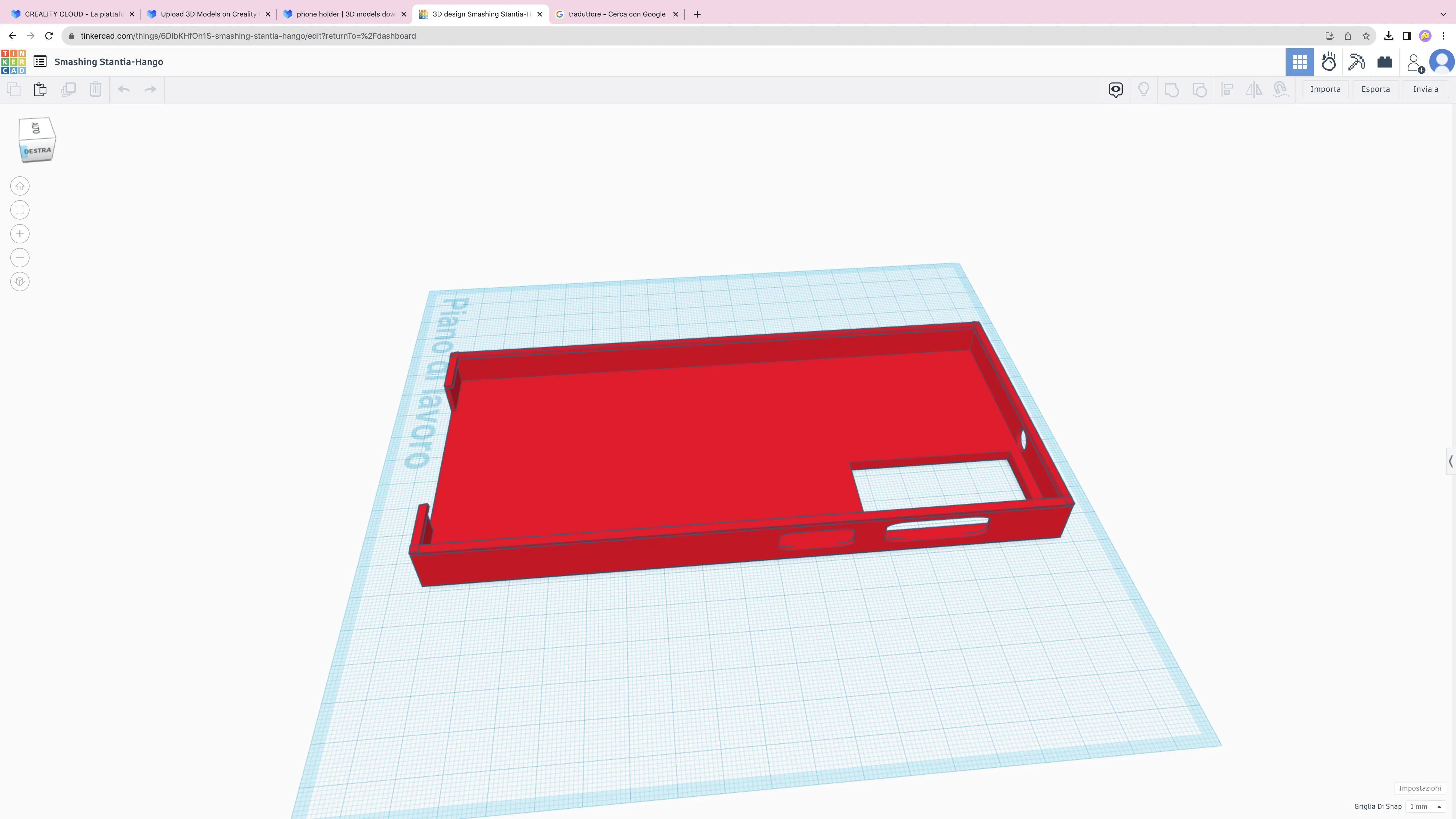
Task: Open the Sim Lab icon
Action: point(1328,62)
